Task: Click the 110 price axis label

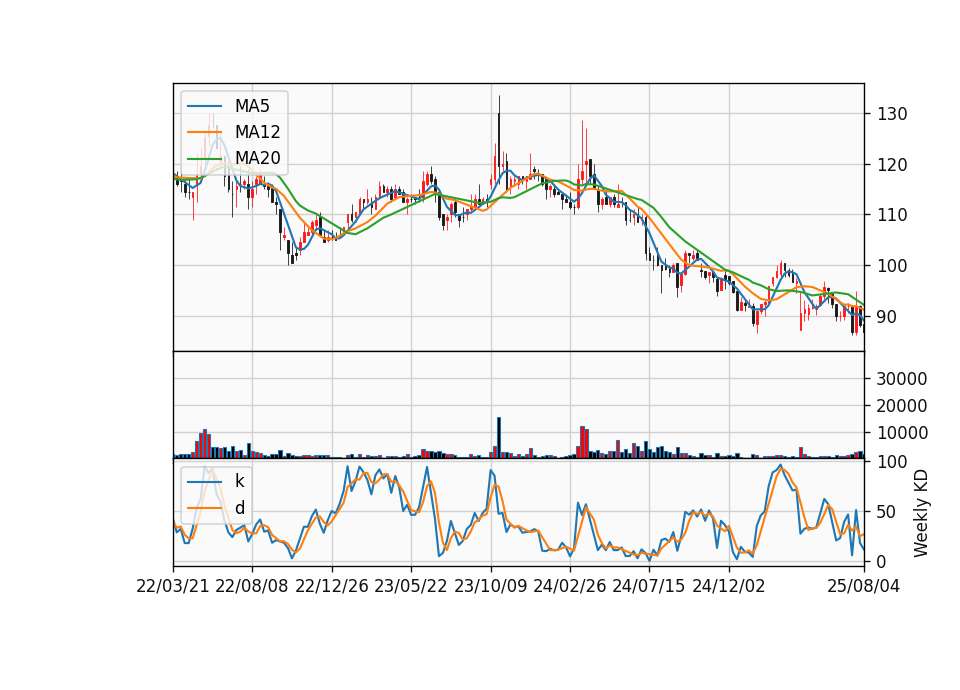Action: (x=892, y=215)
